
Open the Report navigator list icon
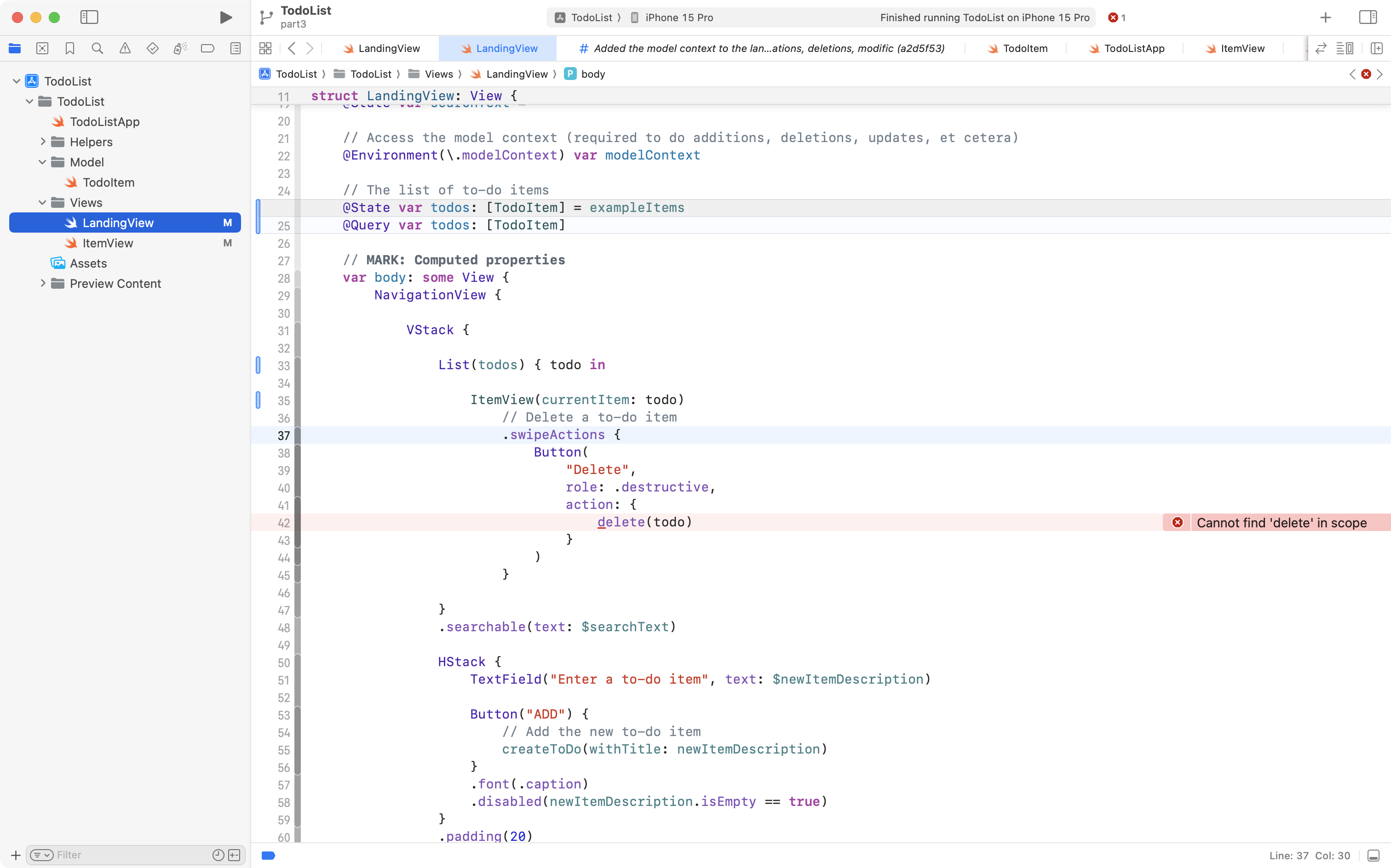(236, 48)
